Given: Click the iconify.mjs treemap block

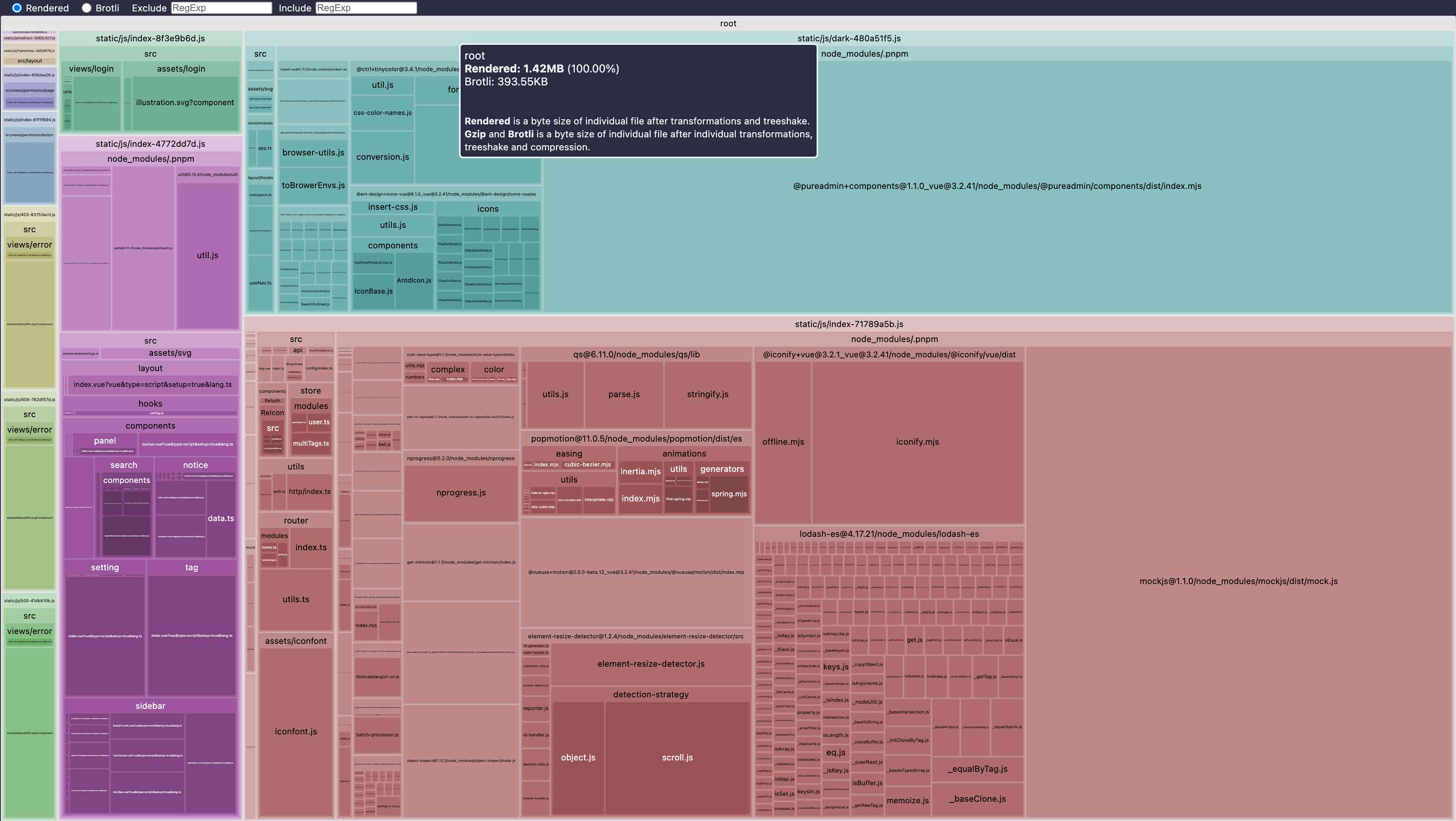Looking at the screenshot, I should point(917,442).
